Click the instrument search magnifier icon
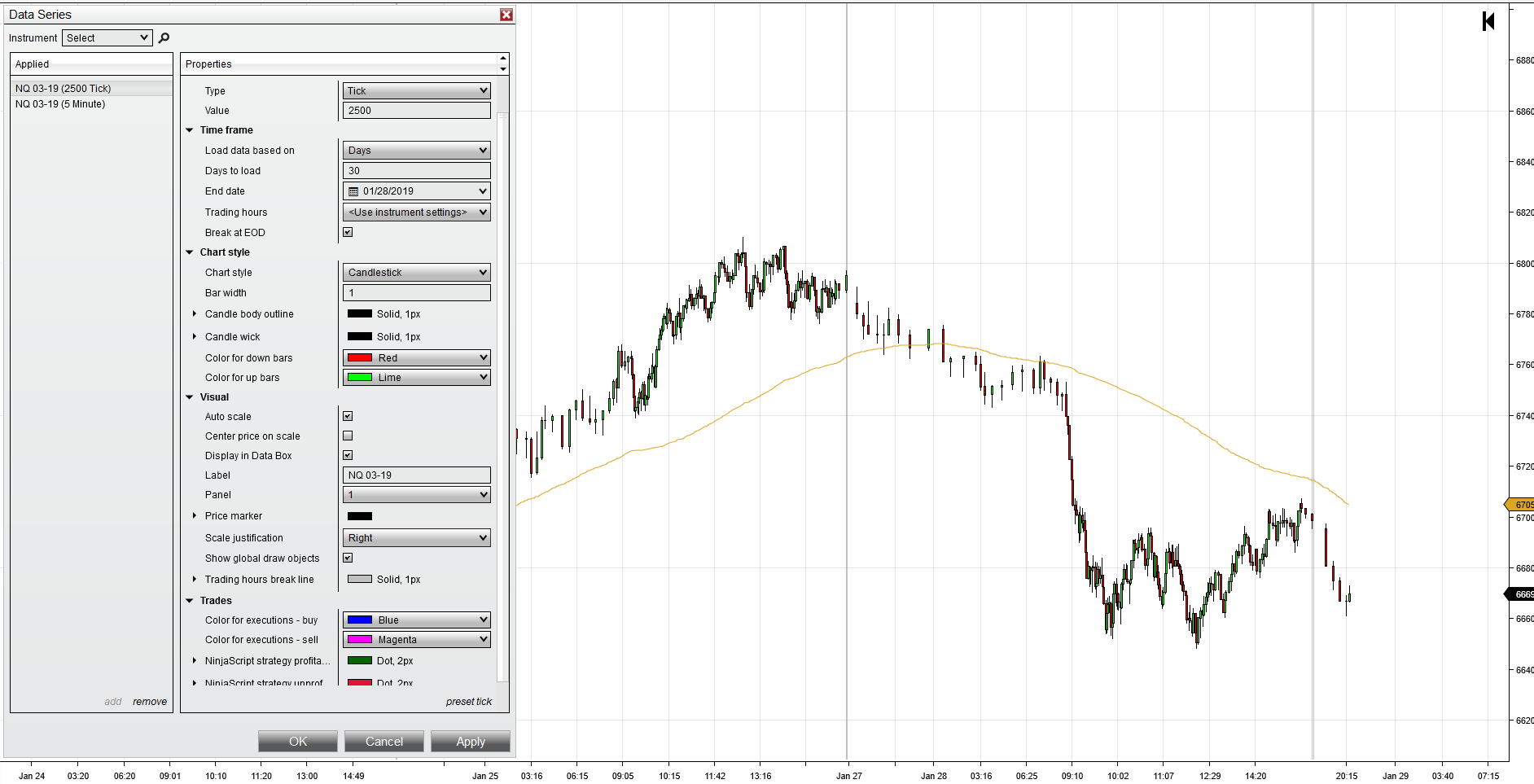Image resolution: width=1534 pixels, height=784 pixels. [164, 37]
